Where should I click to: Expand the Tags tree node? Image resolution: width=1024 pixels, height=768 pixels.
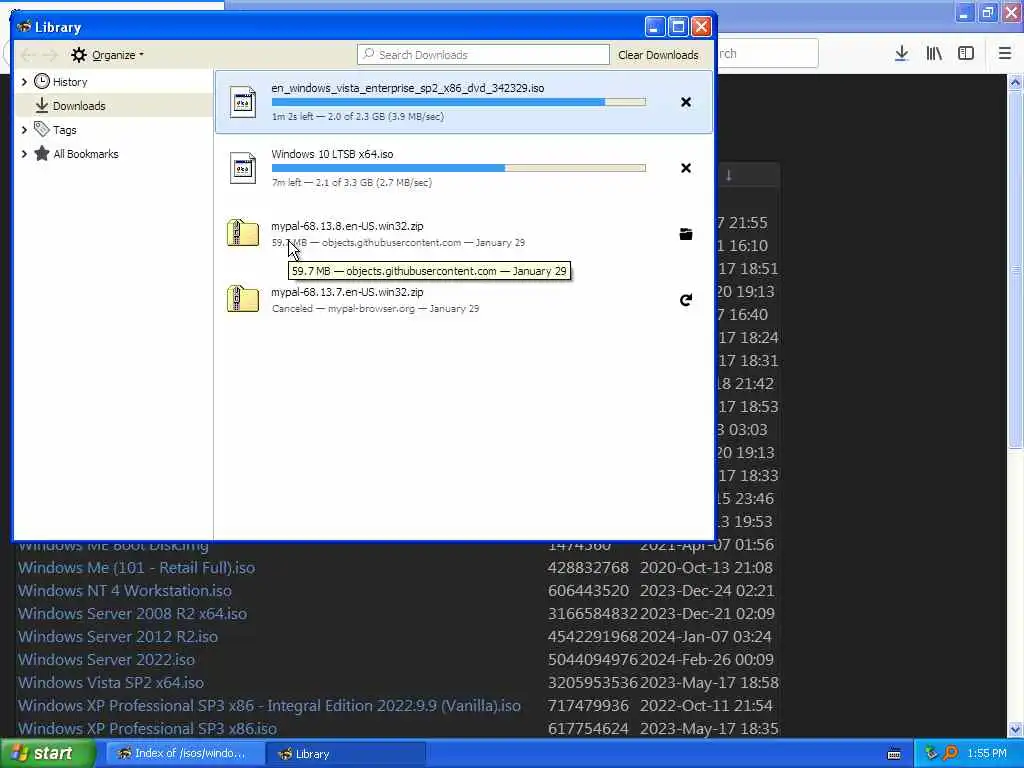pos(24,130)
